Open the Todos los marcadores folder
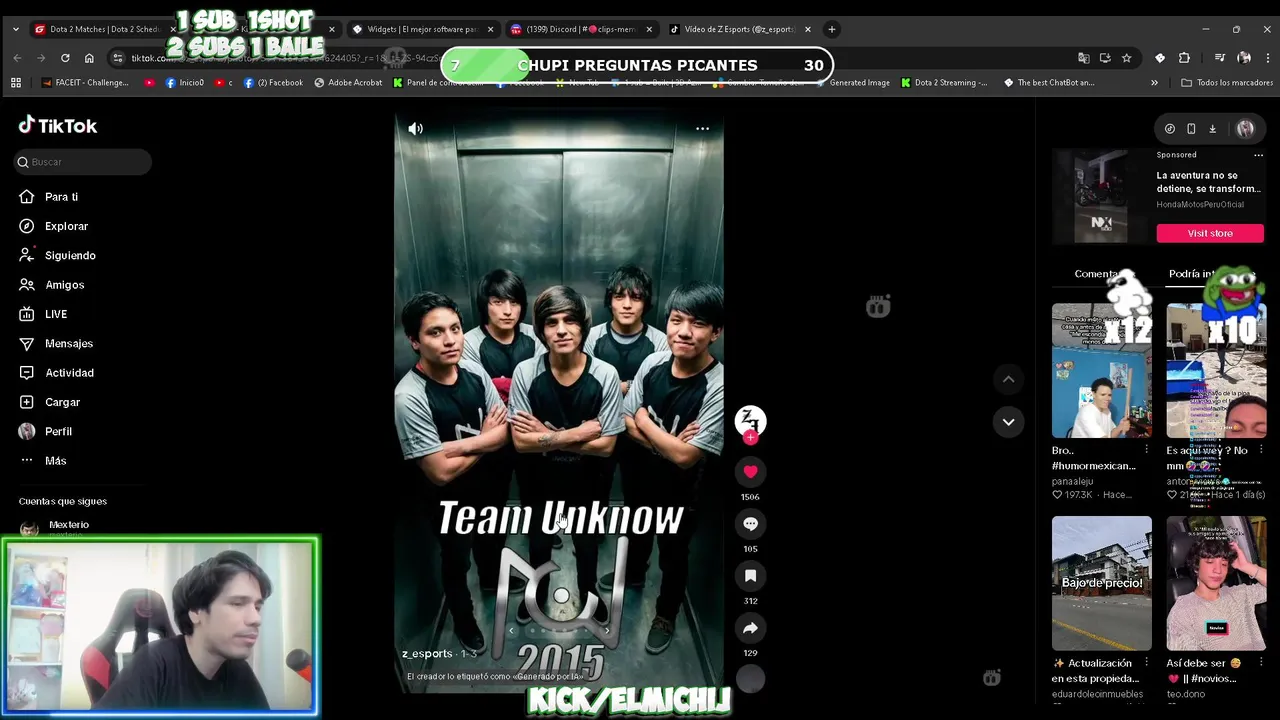This screenshot has height=720, width=1280. pyautogui.click(x=1227, y=83)
